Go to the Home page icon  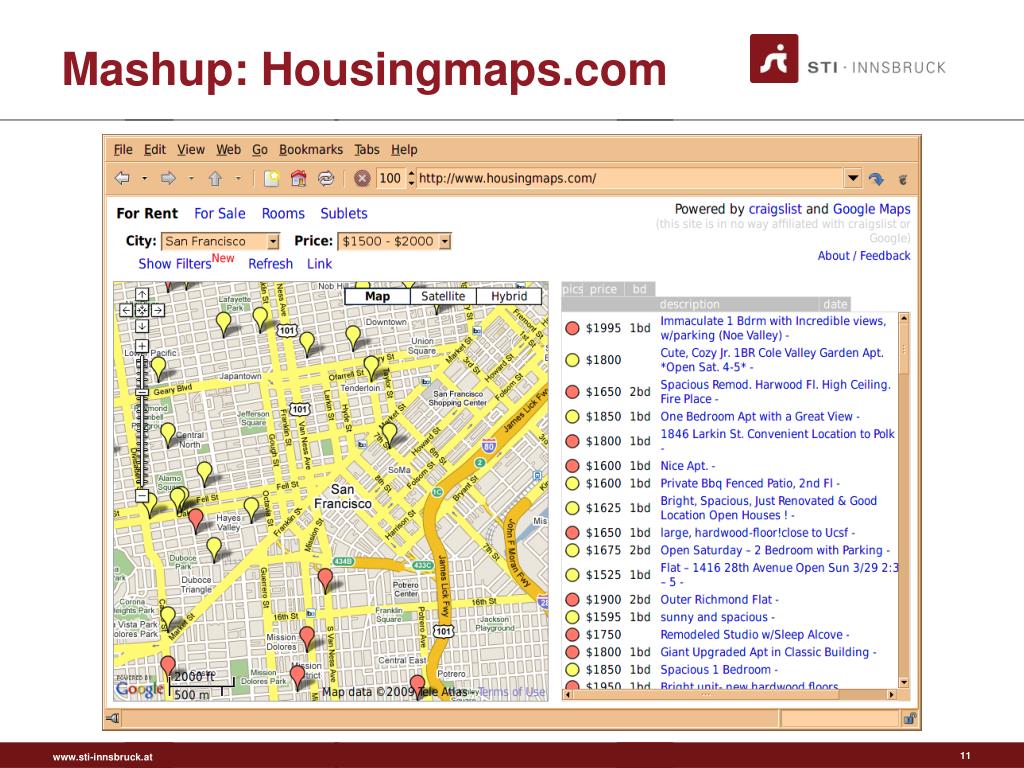(298, 178)
